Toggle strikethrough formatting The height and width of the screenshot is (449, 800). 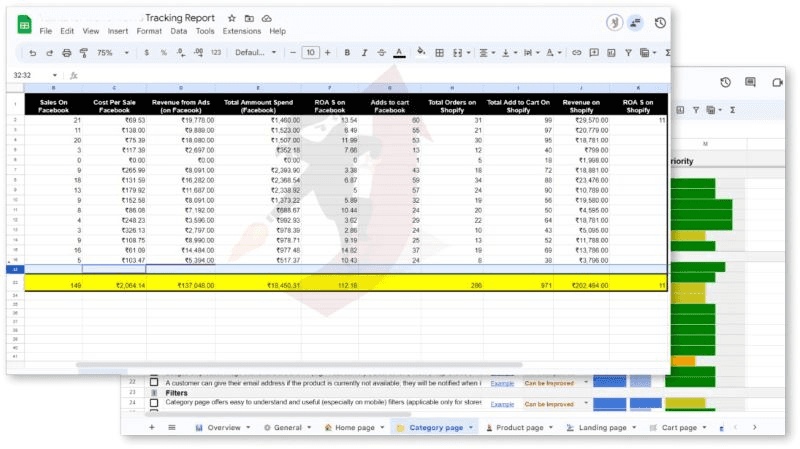click(x=381, y=53)
